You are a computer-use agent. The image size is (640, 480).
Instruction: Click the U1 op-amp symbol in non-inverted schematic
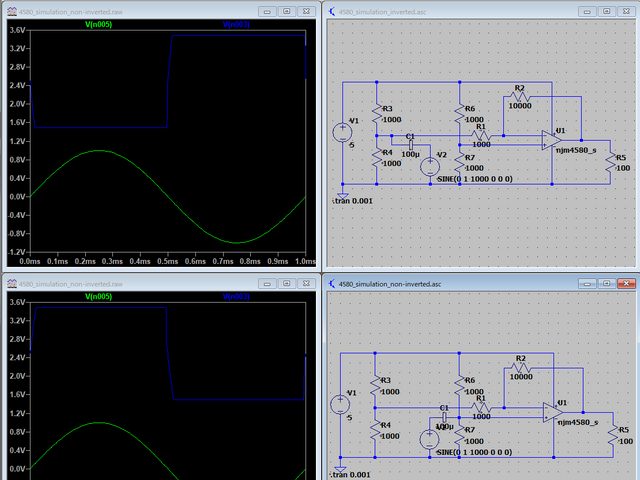click(553, 413)
